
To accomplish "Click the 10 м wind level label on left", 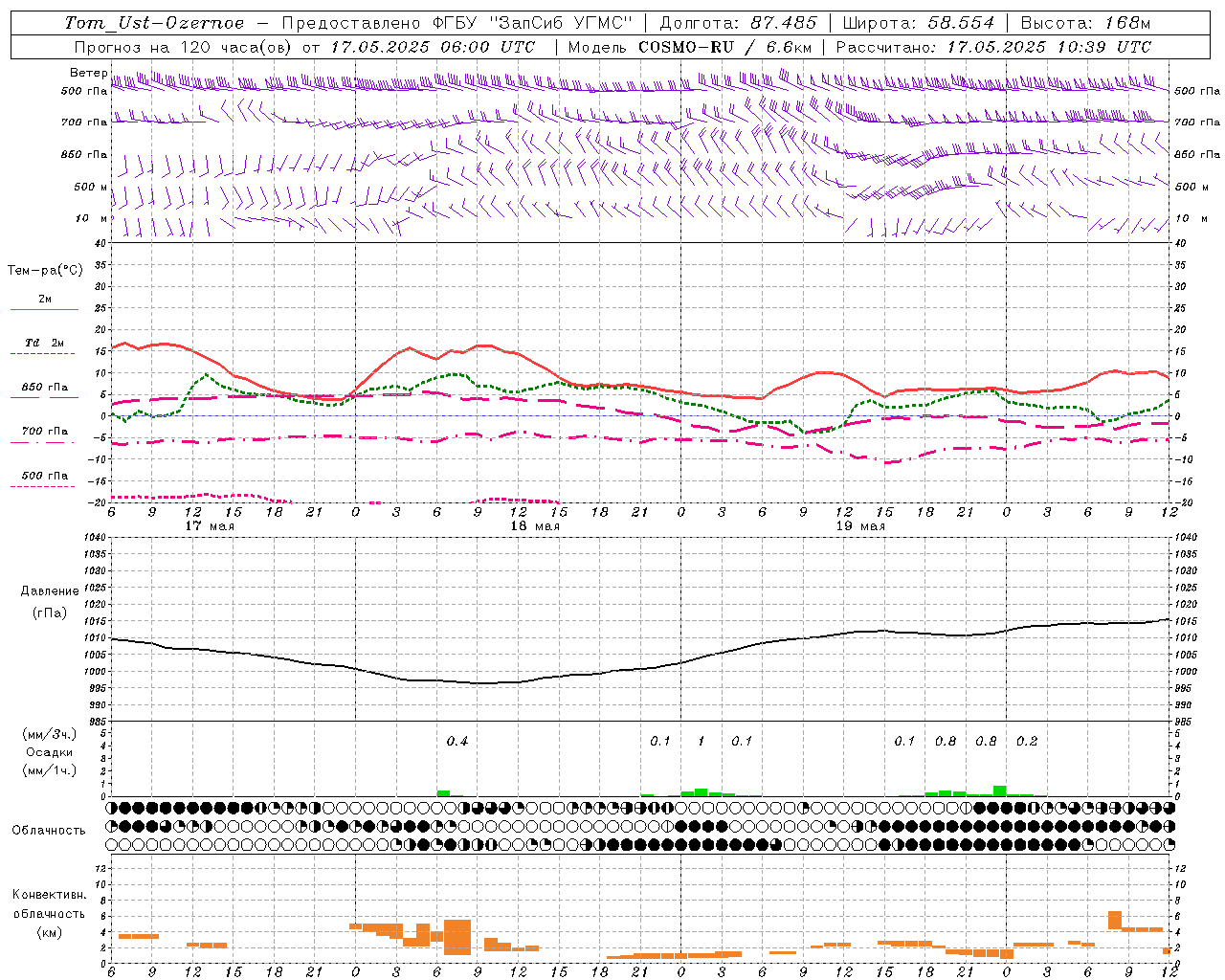I will (91, 218).
